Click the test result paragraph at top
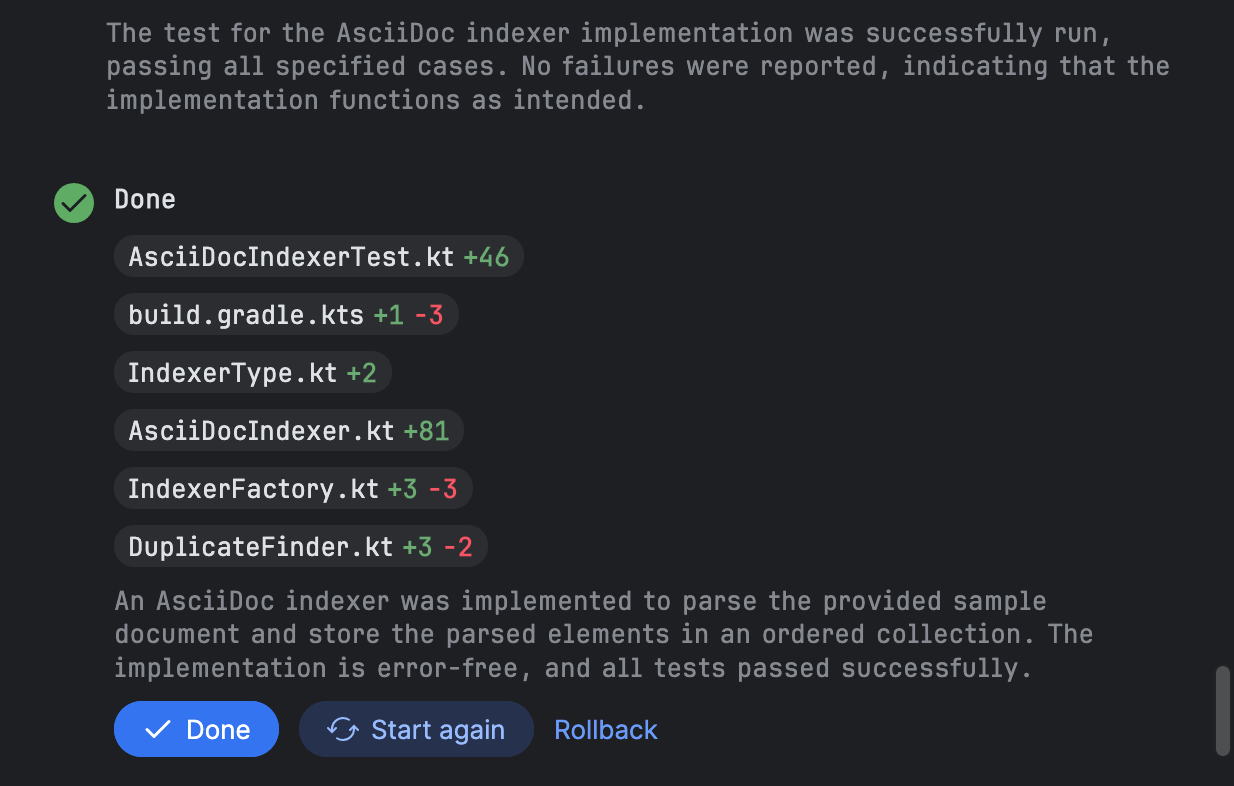The height and width of the screenshot is (786, 1234). [x=638, y=66]
